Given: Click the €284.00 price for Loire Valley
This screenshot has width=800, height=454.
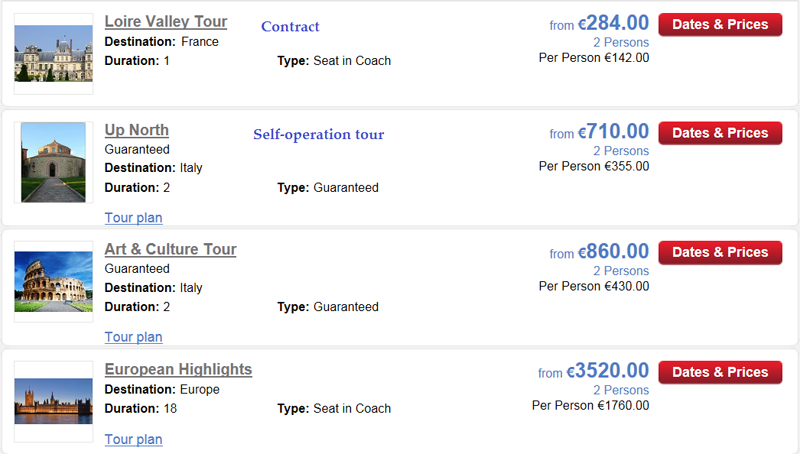Looking at the screenshot, I should [613, 23].
